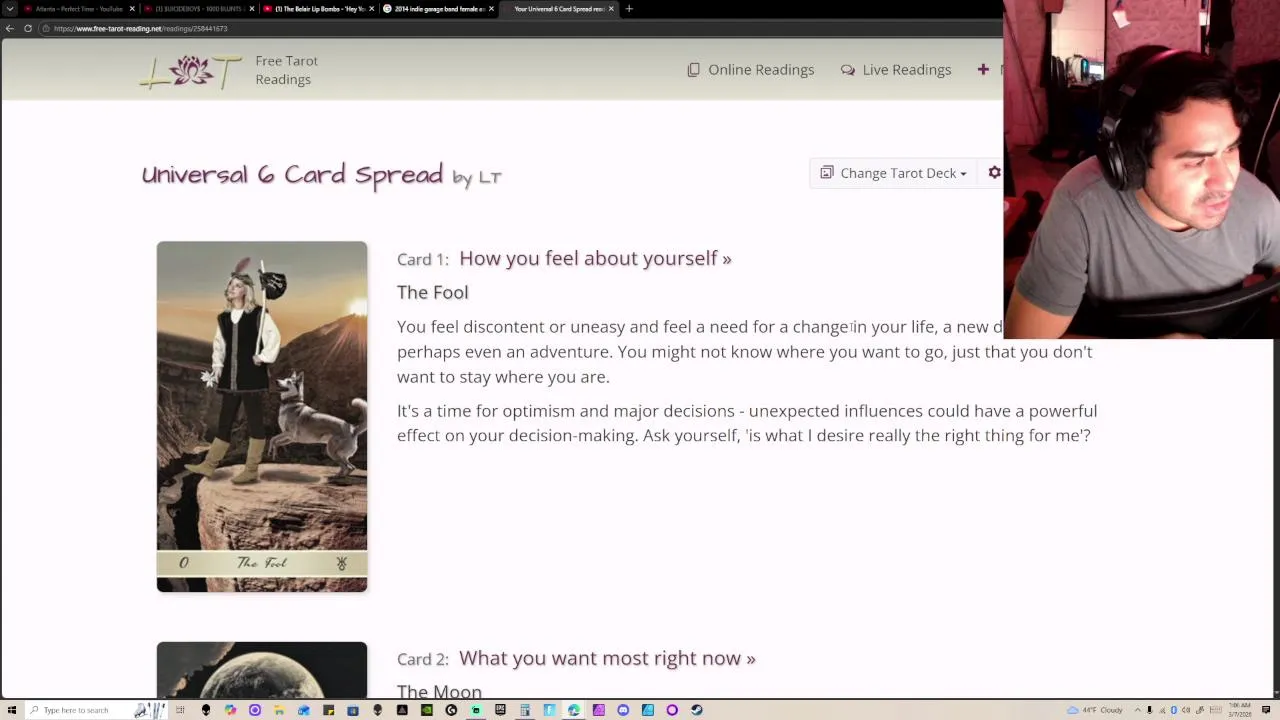Image resolution: width=1280 pixels, height=720 pixels.
Task: Close the Universal 6 Card Spread tab
Action: pos(611,9)
